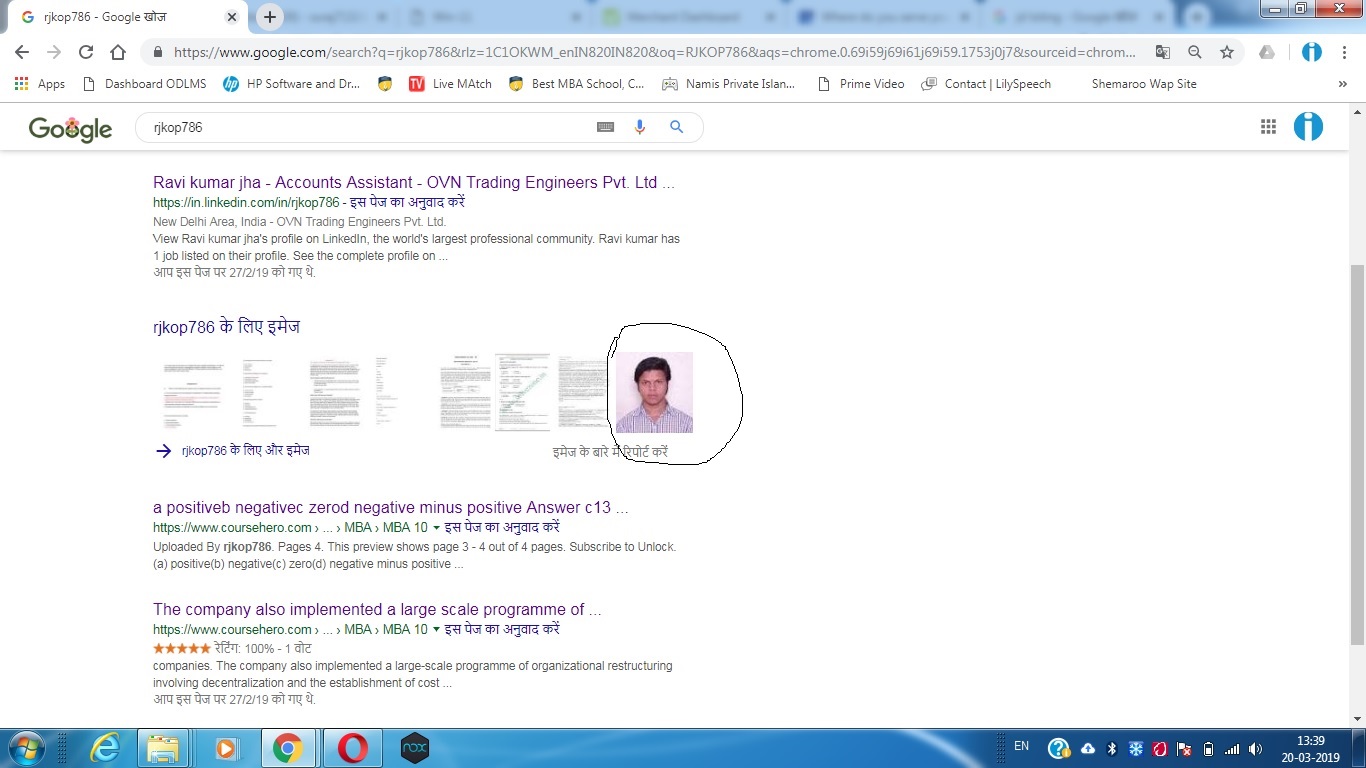The height and width of the screenshot is (768, 1366).
Task: Click the search box containing rjkop786
Action: click(370, 127)
